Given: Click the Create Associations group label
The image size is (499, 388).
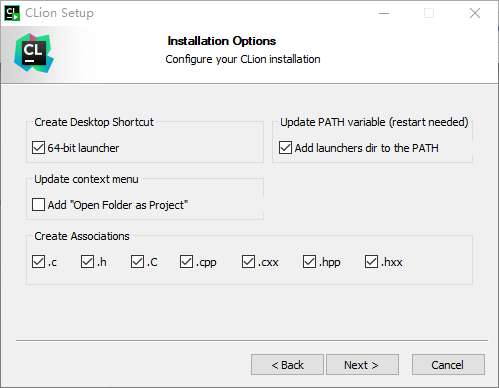Looking at the screenshot, I should point(82,236).
